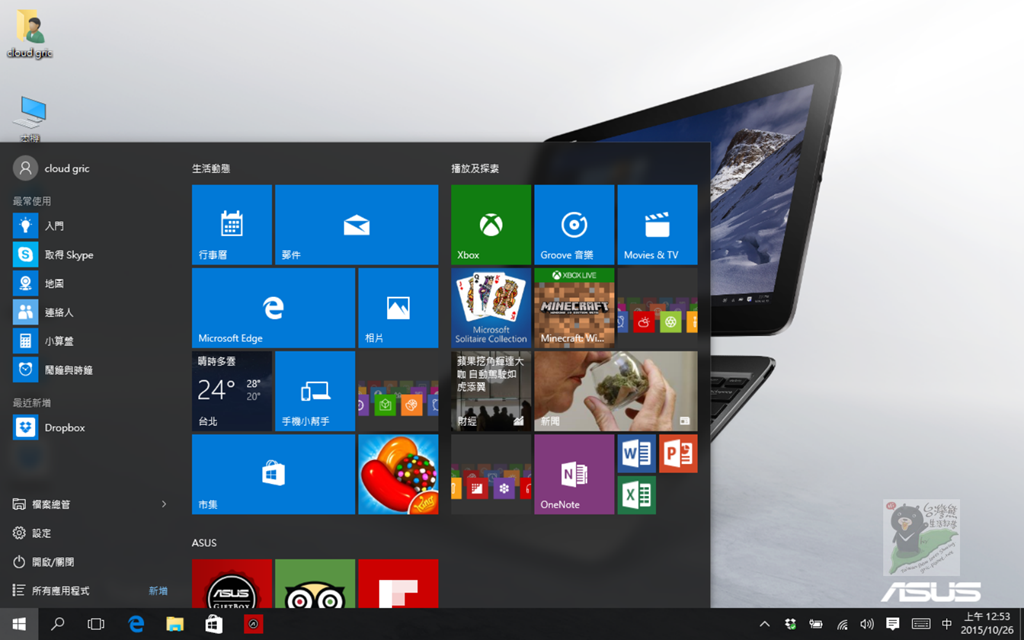Open Microsoft Solitaire Collection tile
The width and height of the screenshot is (1024, 640).
tap(491, 308)
